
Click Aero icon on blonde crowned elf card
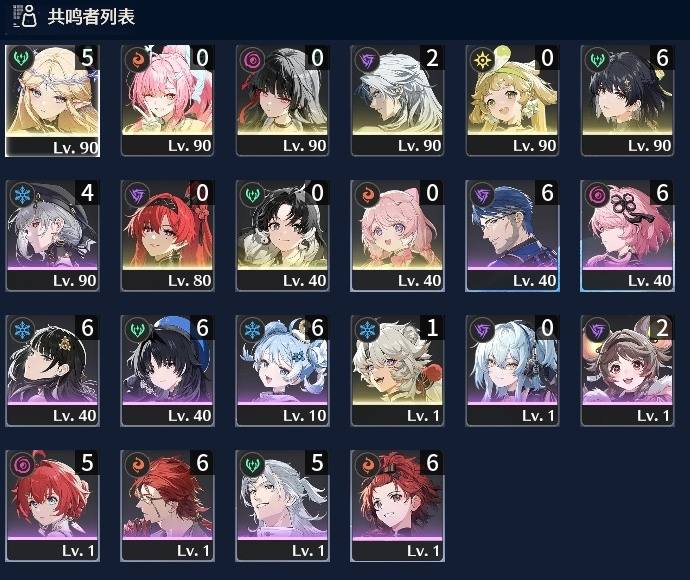[21, 58]
